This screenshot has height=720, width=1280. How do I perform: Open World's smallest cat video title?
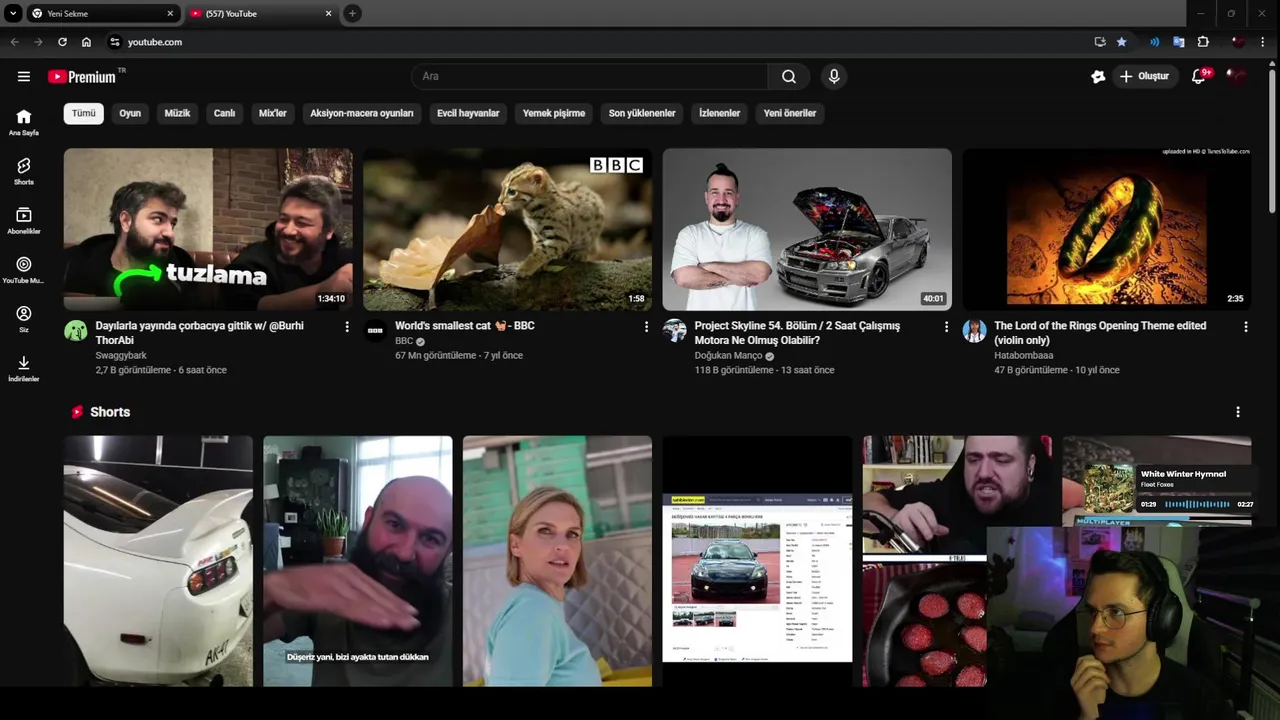(x=465, y=326)
